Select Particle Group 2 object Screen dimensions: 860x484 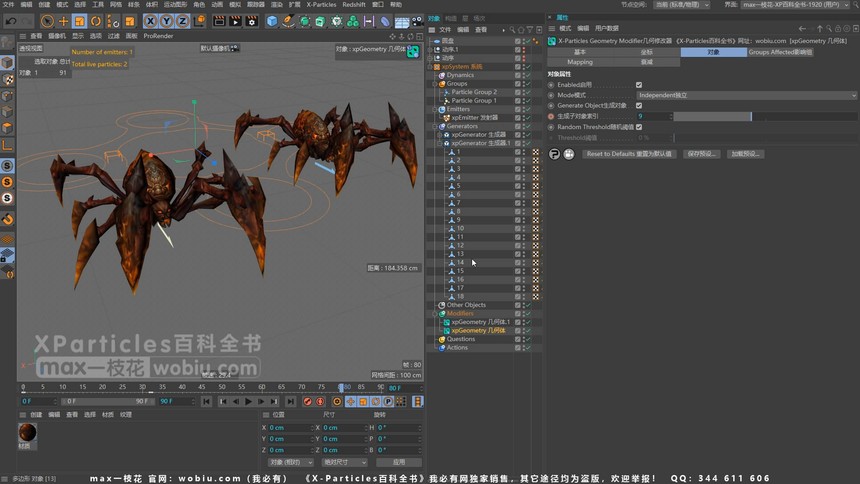(474, 92)
